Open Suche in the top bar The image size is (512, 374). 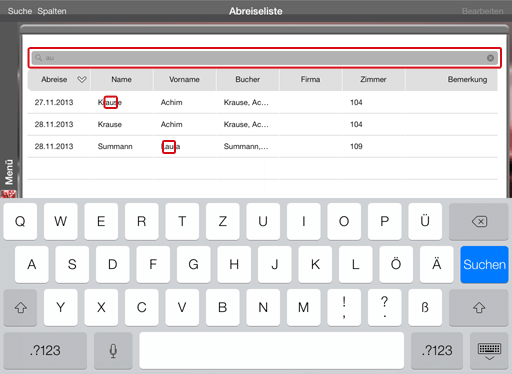[20, 11]
